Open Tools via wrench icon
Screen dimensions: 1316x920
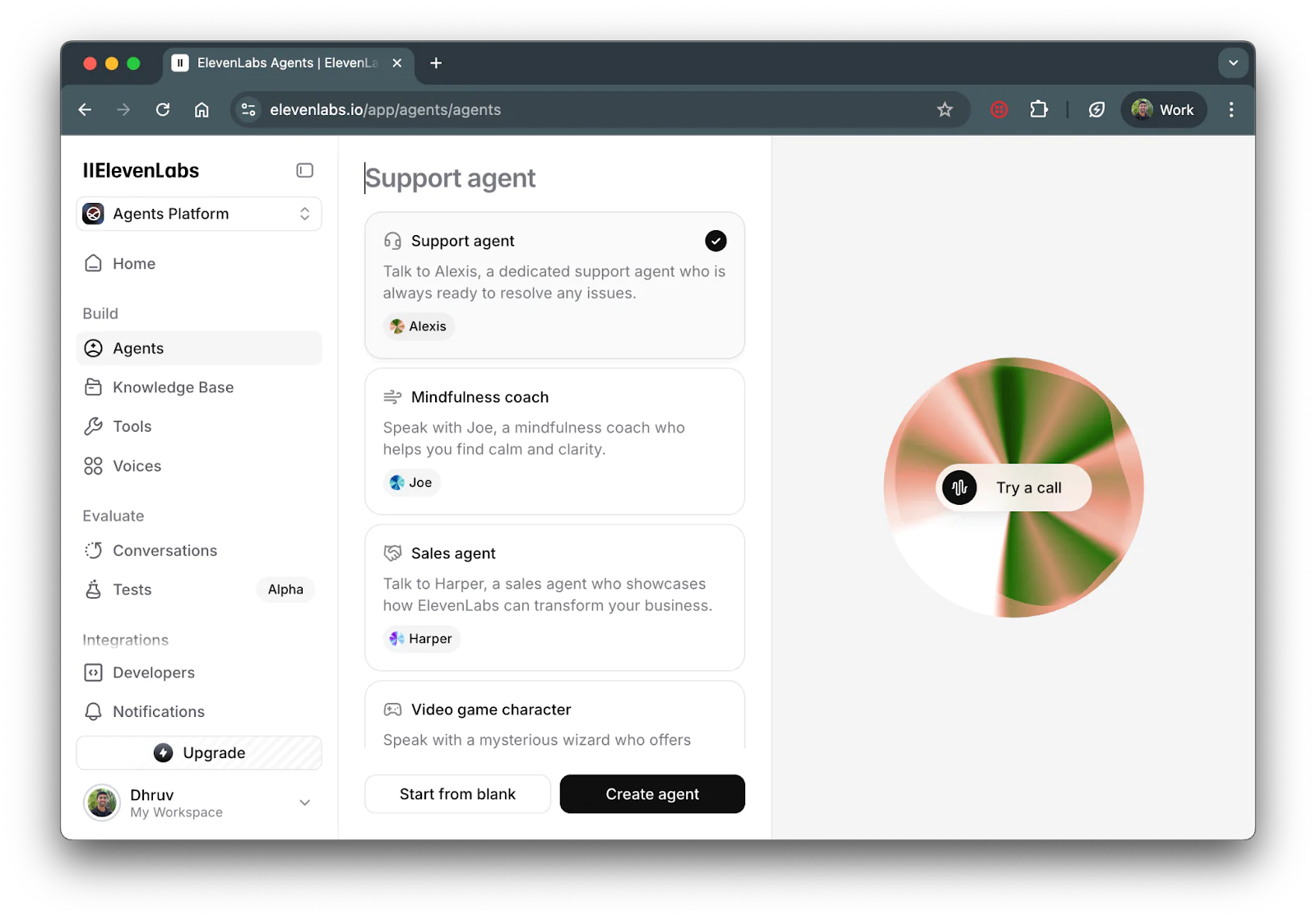click(94, 427)
